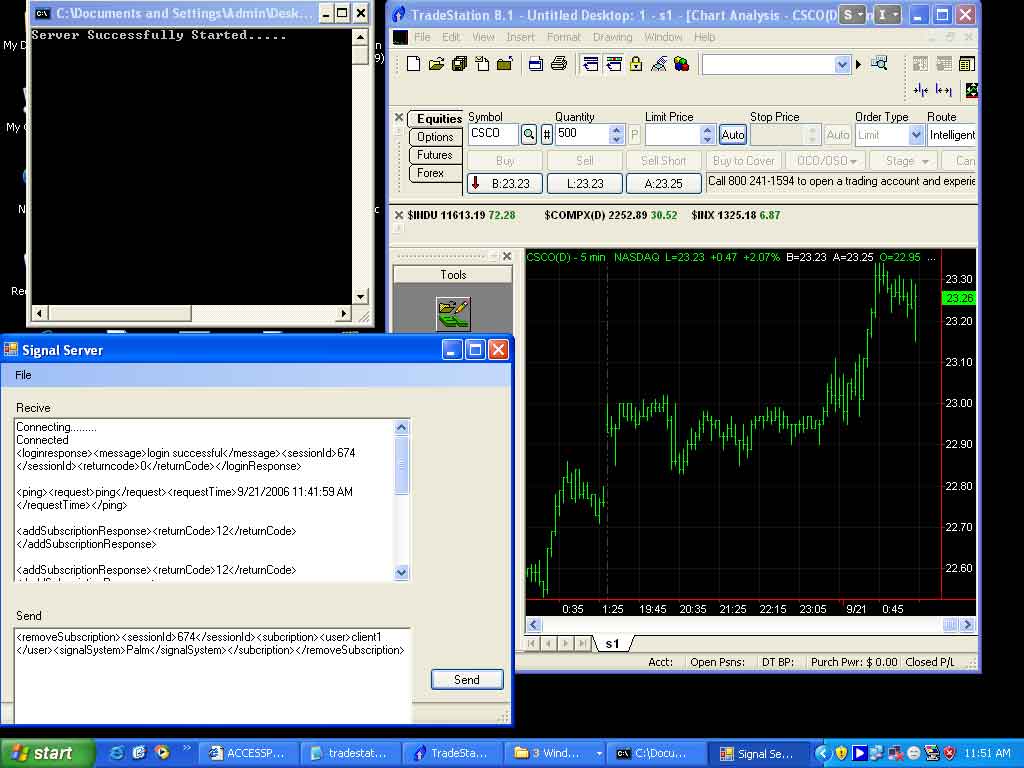Close the Tools side panel with its X
This screenshot has height=768, width=1024.
[x=507, y=257]
